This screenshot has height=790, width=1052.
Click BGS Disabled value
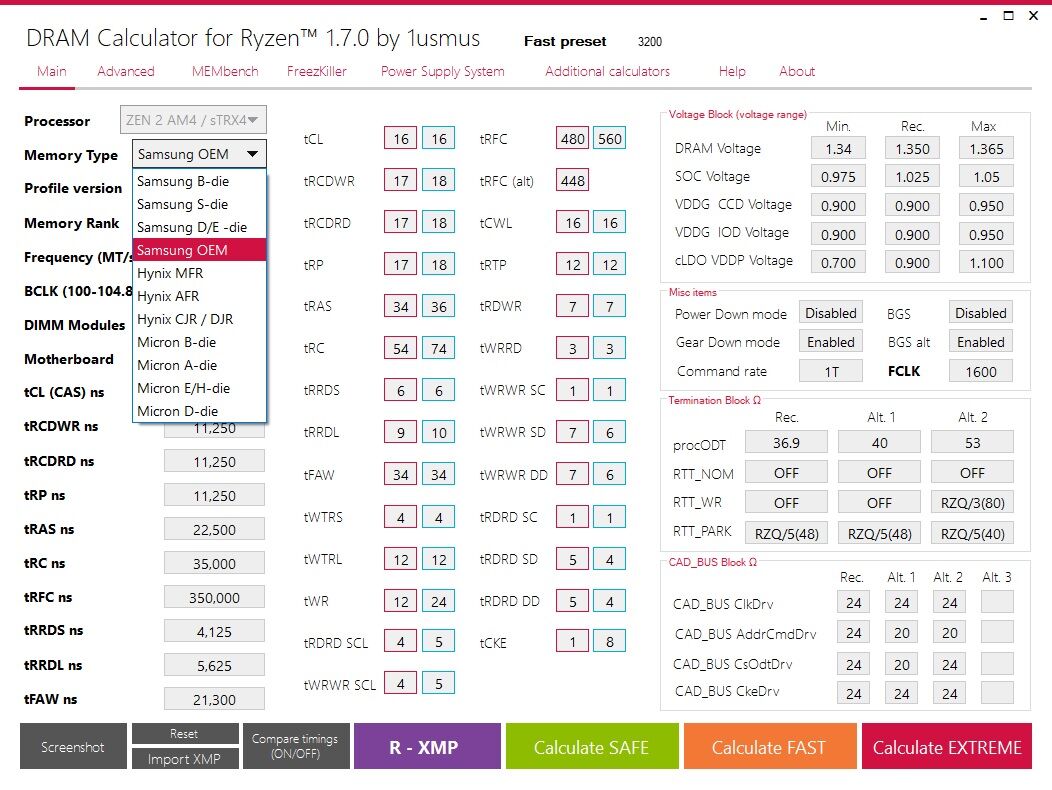981,313
